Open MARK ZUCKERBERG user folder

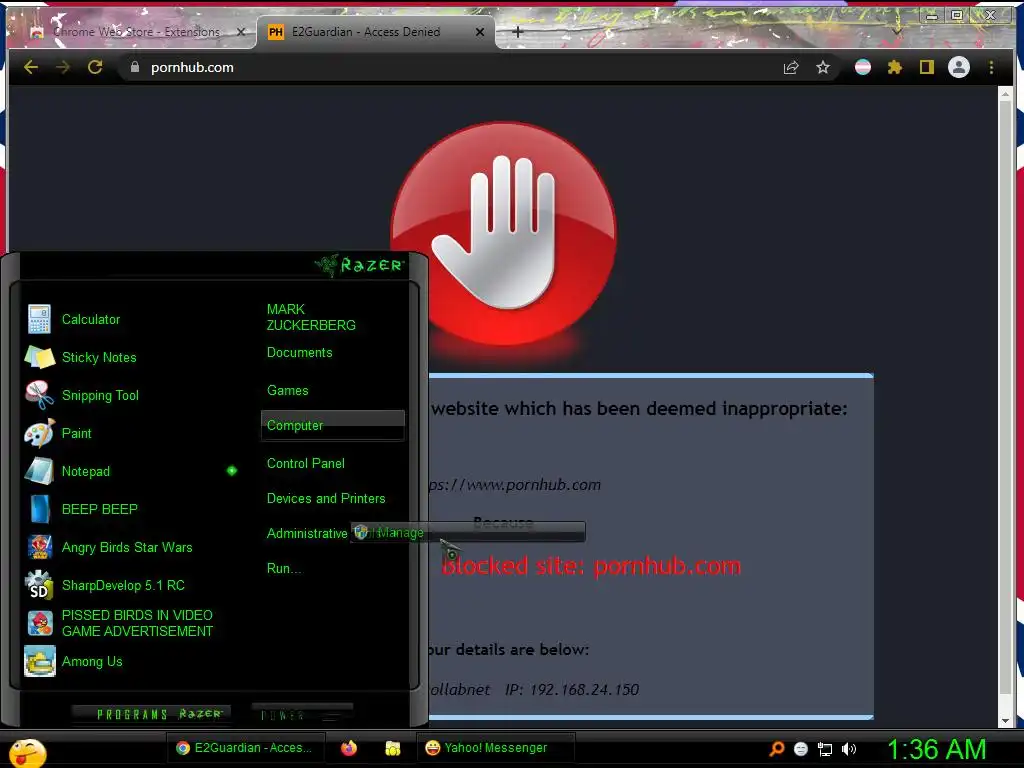click(311, 317)
